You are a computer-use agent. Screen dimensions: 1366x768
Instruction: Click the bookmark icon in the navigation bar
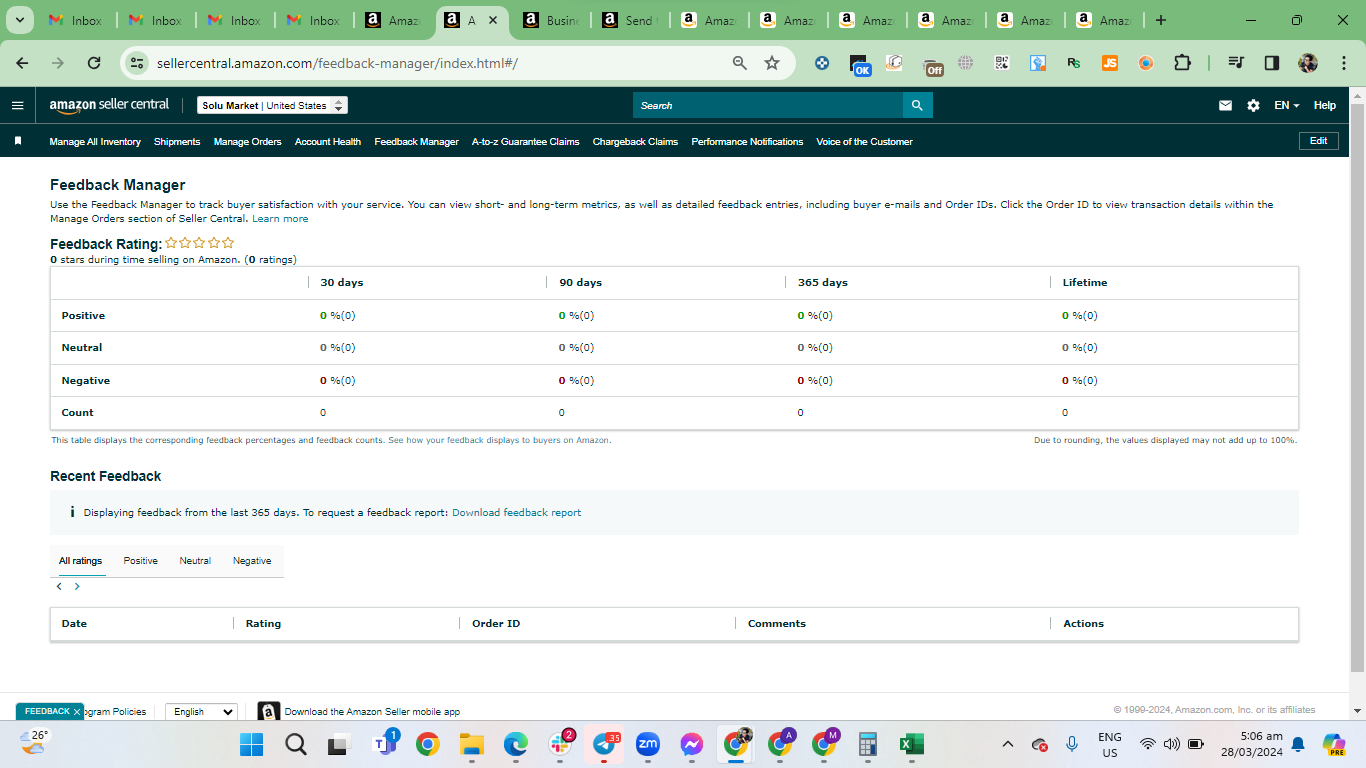click(18, 141)
